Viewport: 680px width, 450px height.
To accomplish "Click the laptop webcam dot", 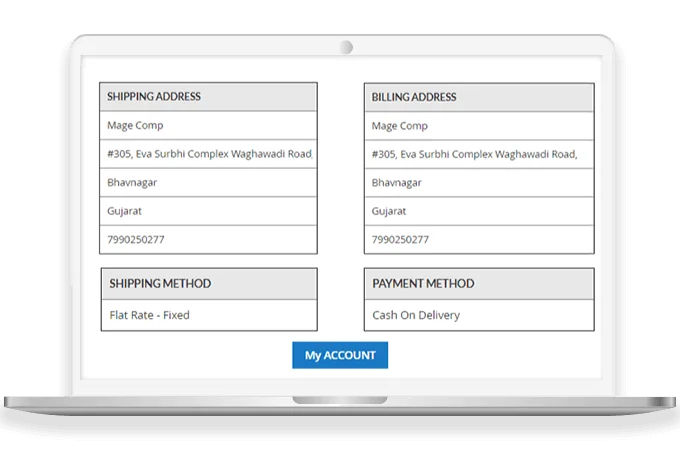I will 346,47.
